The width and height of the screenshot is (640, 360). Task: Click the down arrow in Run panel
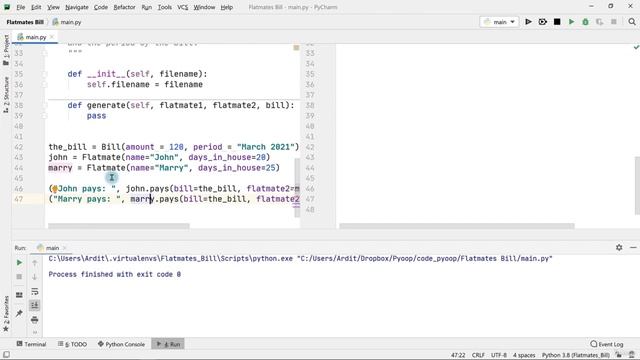35,277
